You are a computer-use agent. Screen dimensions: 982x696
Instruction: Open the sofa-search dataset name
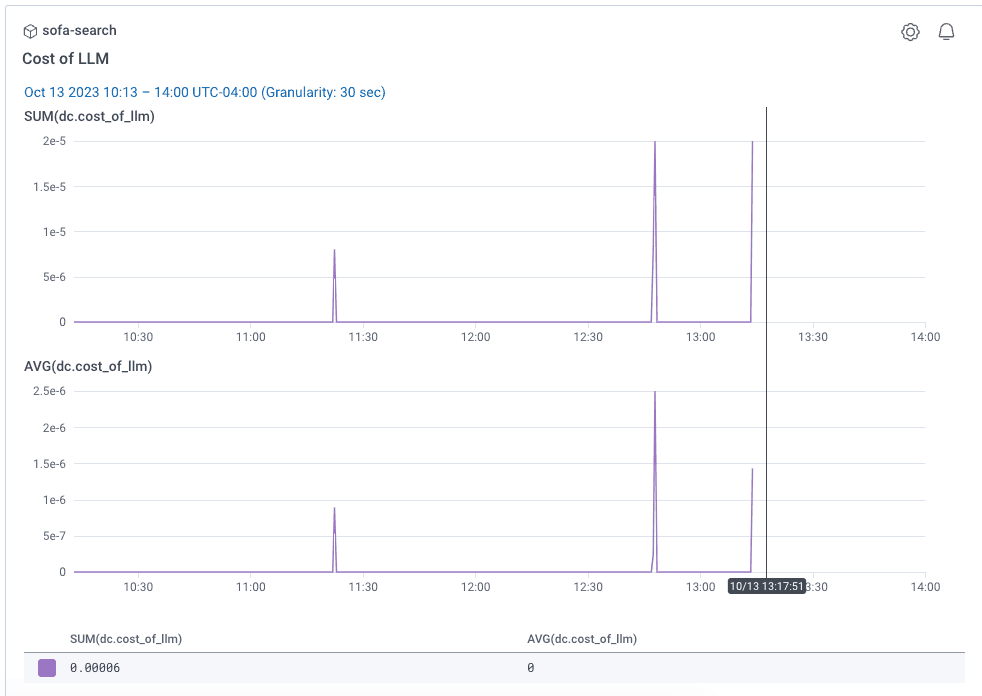pos(79,31)
